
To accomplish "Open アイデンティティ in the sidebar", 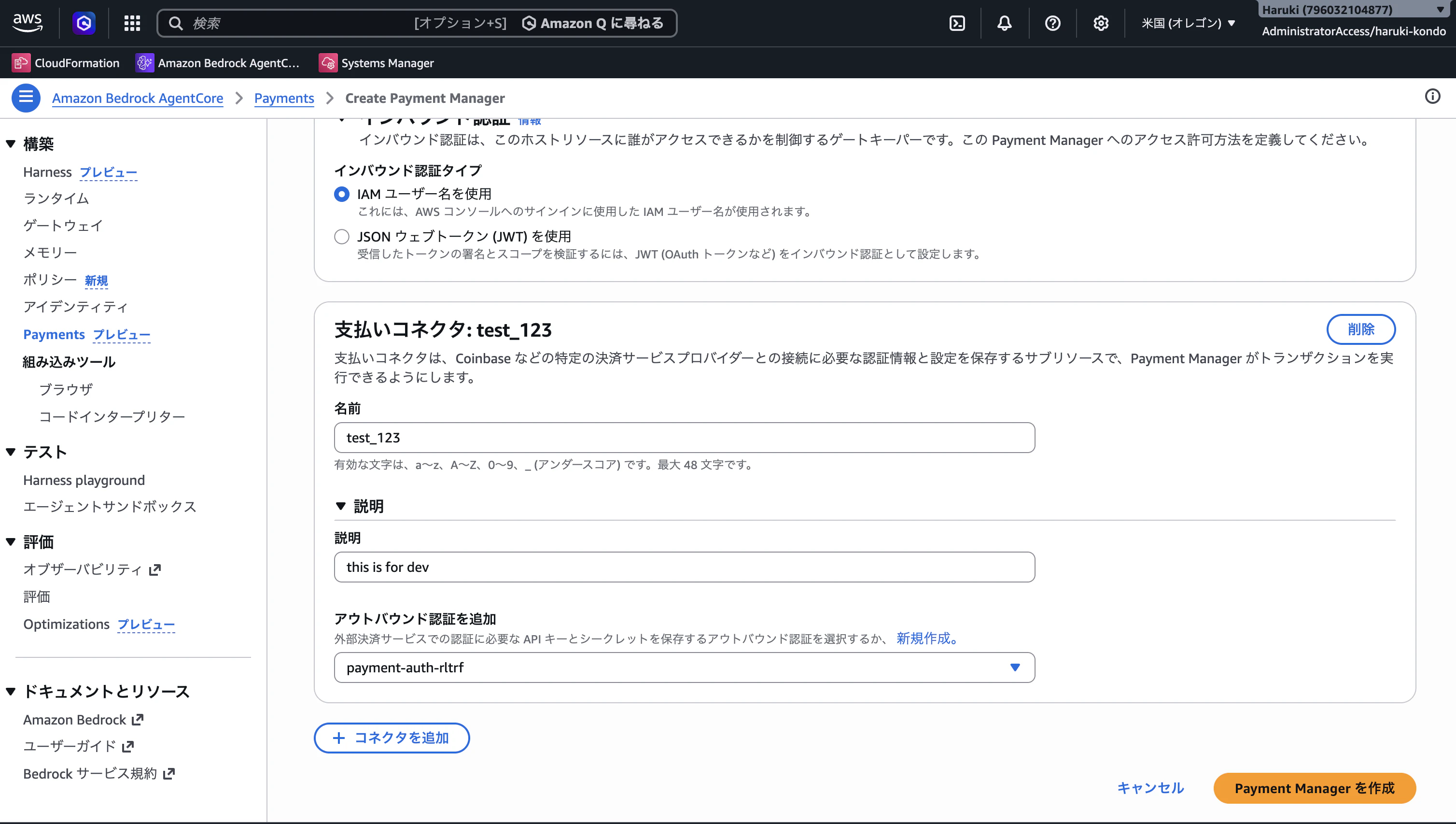I will (x=76, y=307).
